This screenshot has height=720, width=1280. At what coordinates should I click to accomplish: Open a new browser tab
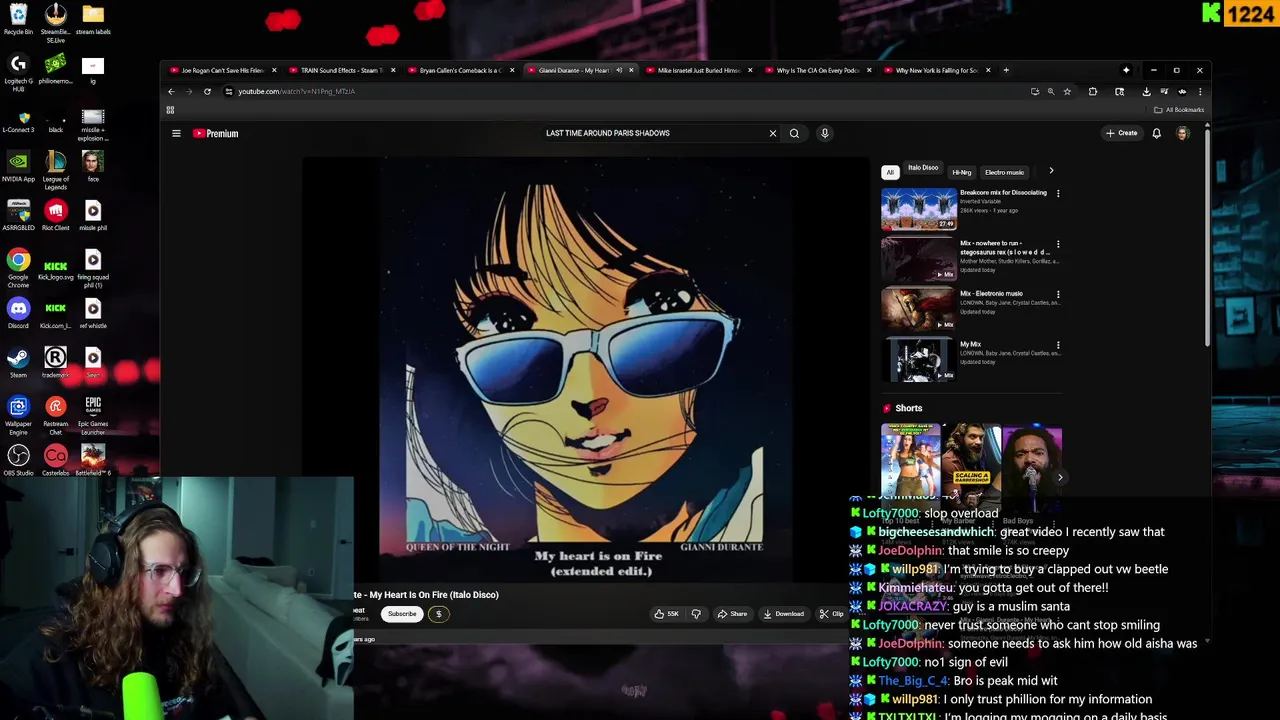pyautogui.click(x=1006, y=70)
